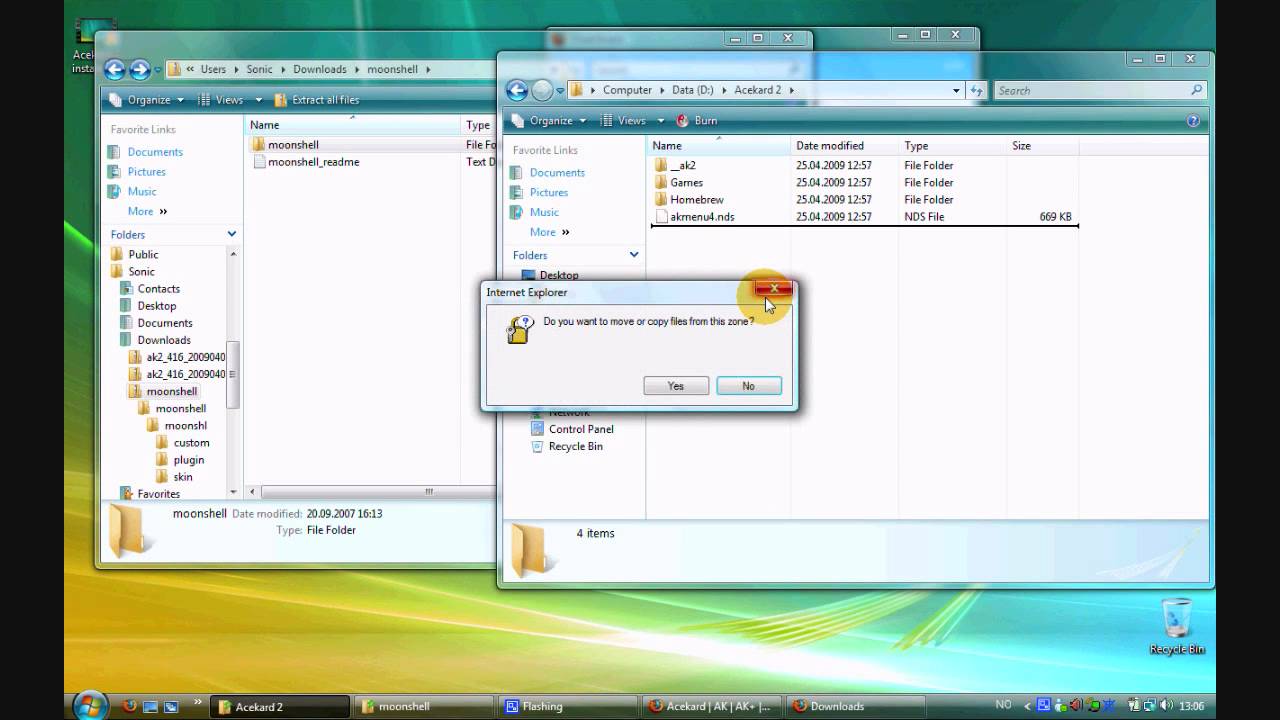Expand More favorite links in moonshell window
The width and height of the screenshot is (1280, 720).
147,212
